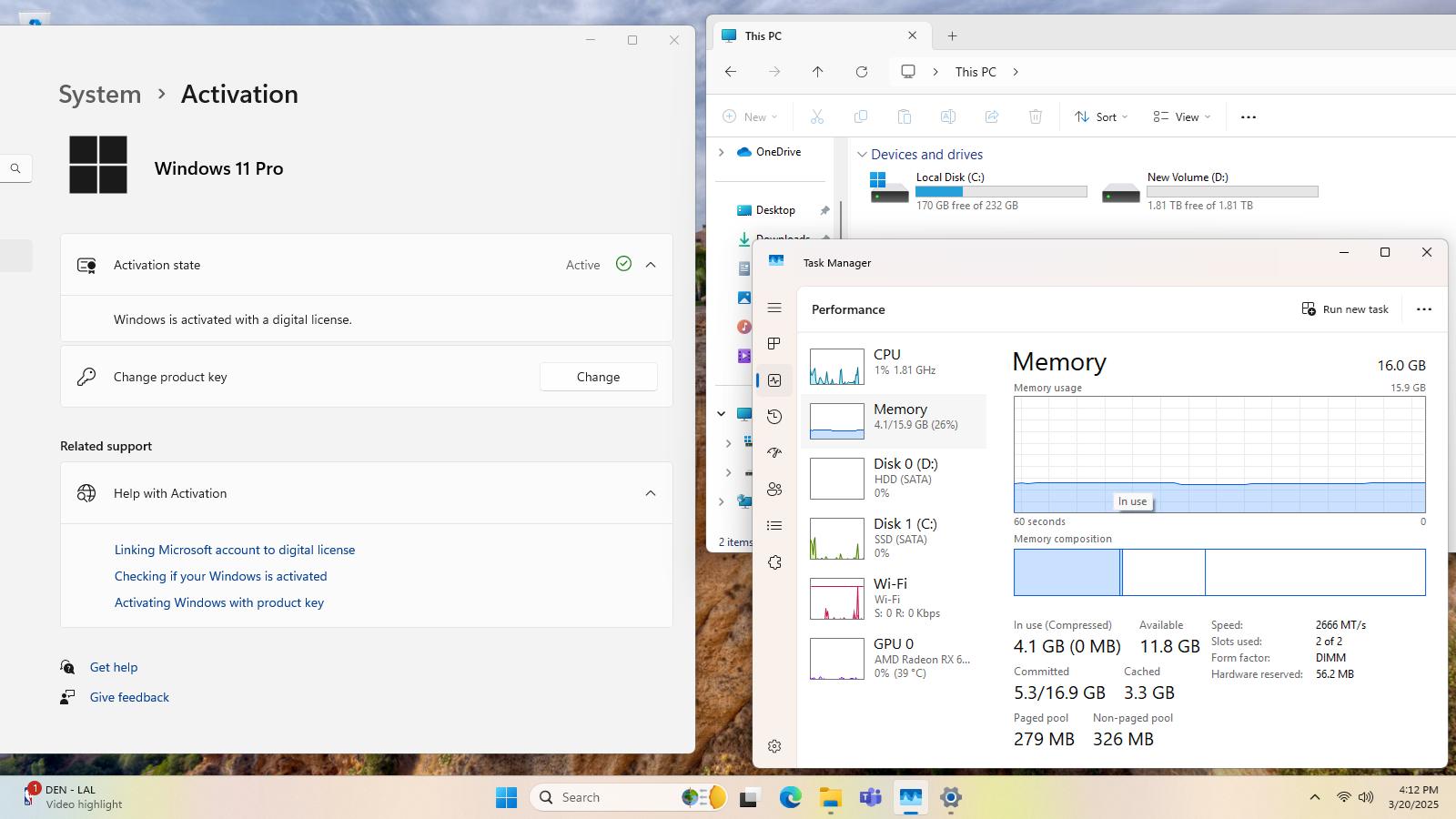Collapse the Activation state section
Image resolution: width=1456 pixels, height=819 pixels.
click(651, 265)
